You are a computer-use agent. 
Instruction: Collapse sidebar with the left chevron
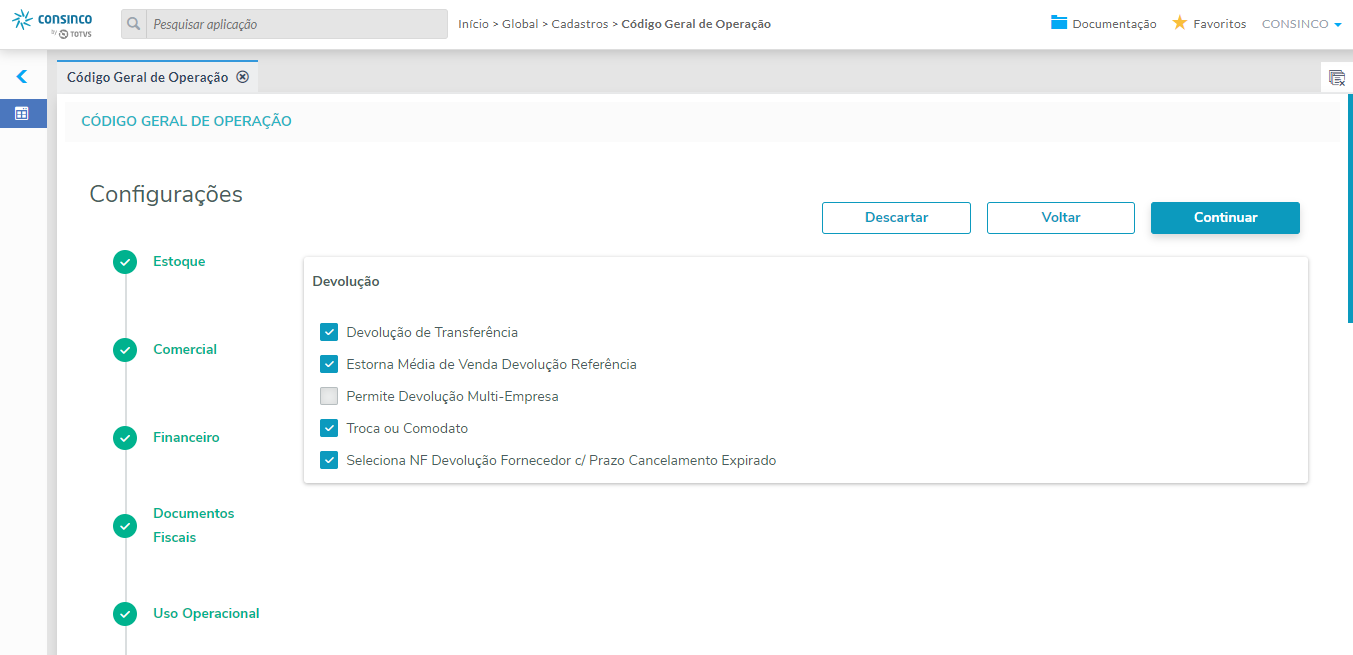tap(22, 76)
